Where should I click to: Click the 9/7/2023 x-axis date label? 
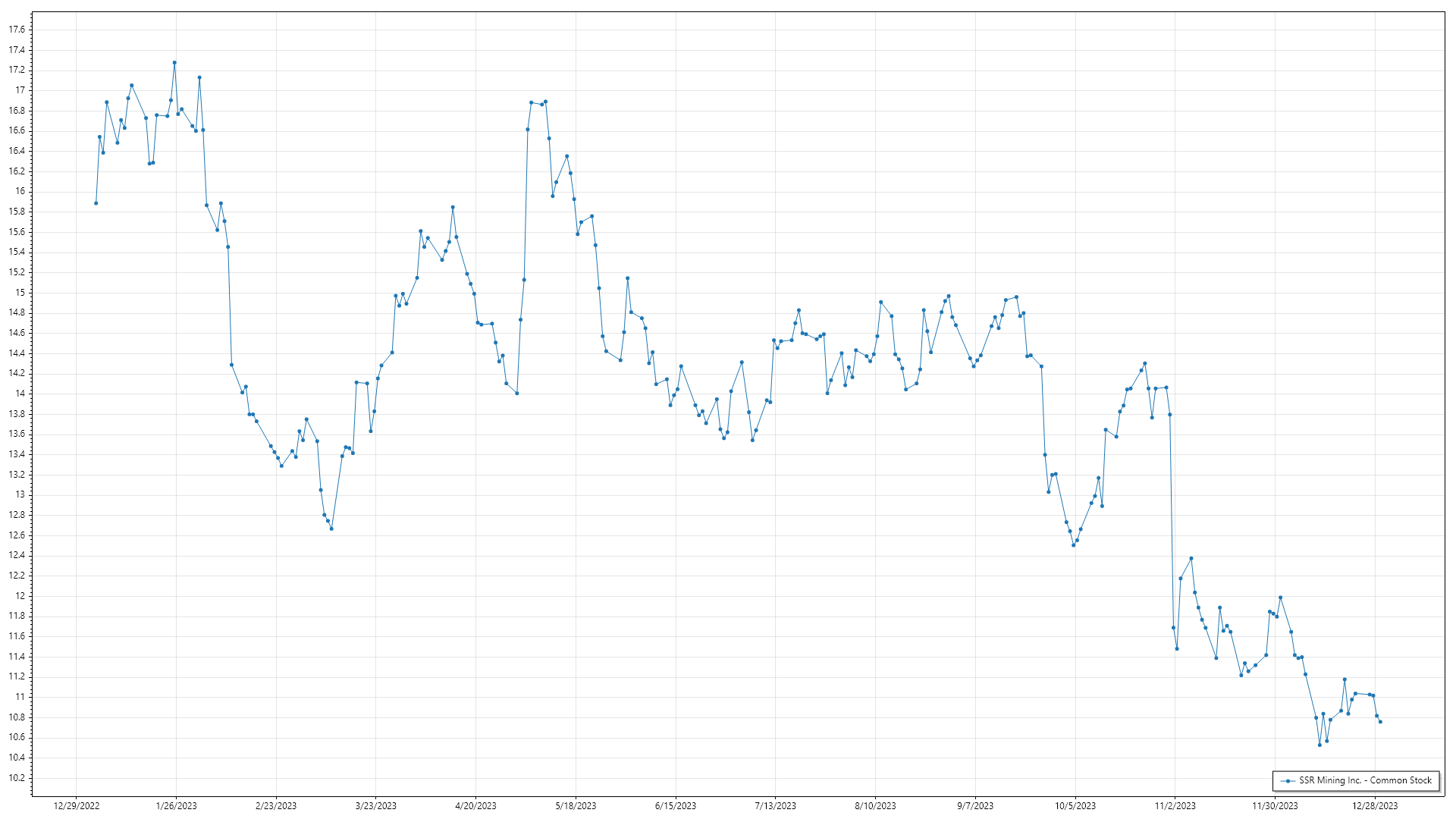pyautogui.click(x=975, y=806)
